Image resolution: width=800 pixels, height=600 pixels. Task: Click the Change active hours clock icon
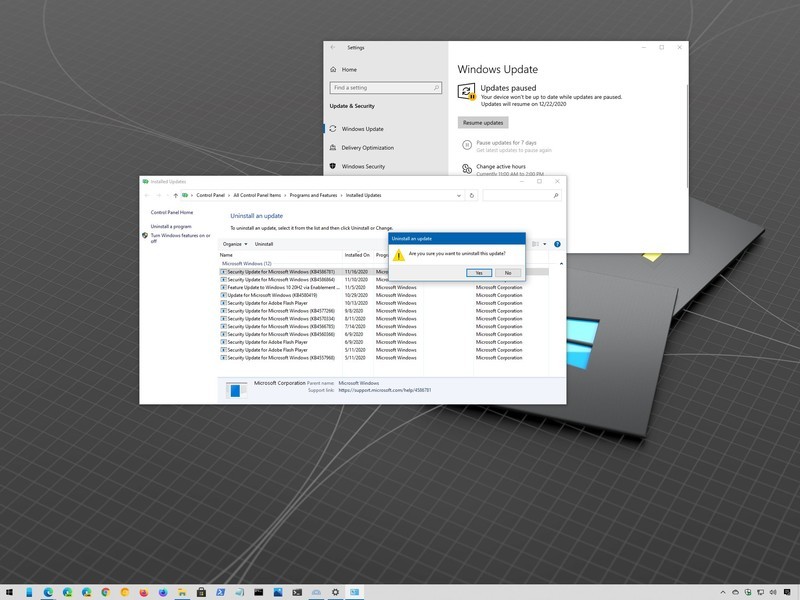tap(466, 168)
